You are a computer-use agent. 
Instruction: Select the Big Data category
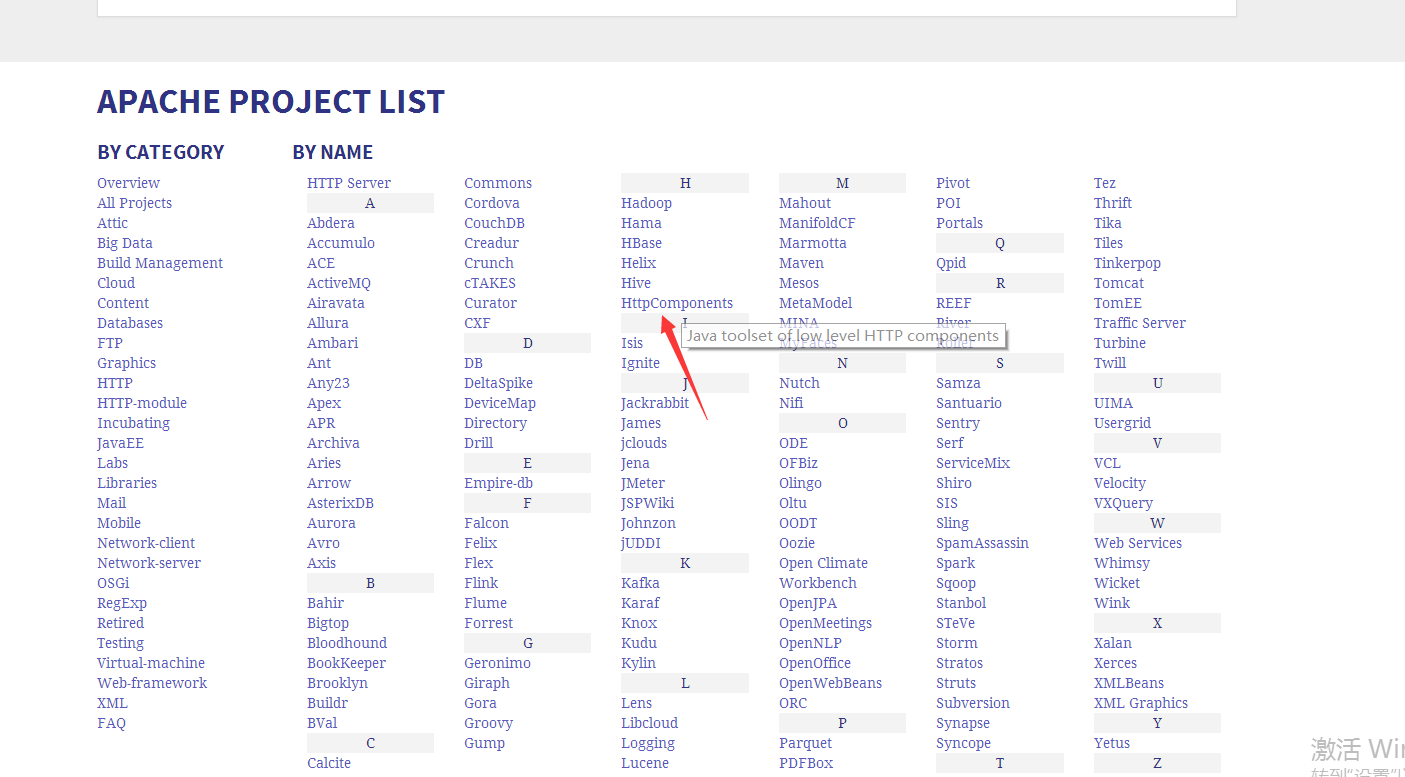pyautogui.click(x=125, y=243)
